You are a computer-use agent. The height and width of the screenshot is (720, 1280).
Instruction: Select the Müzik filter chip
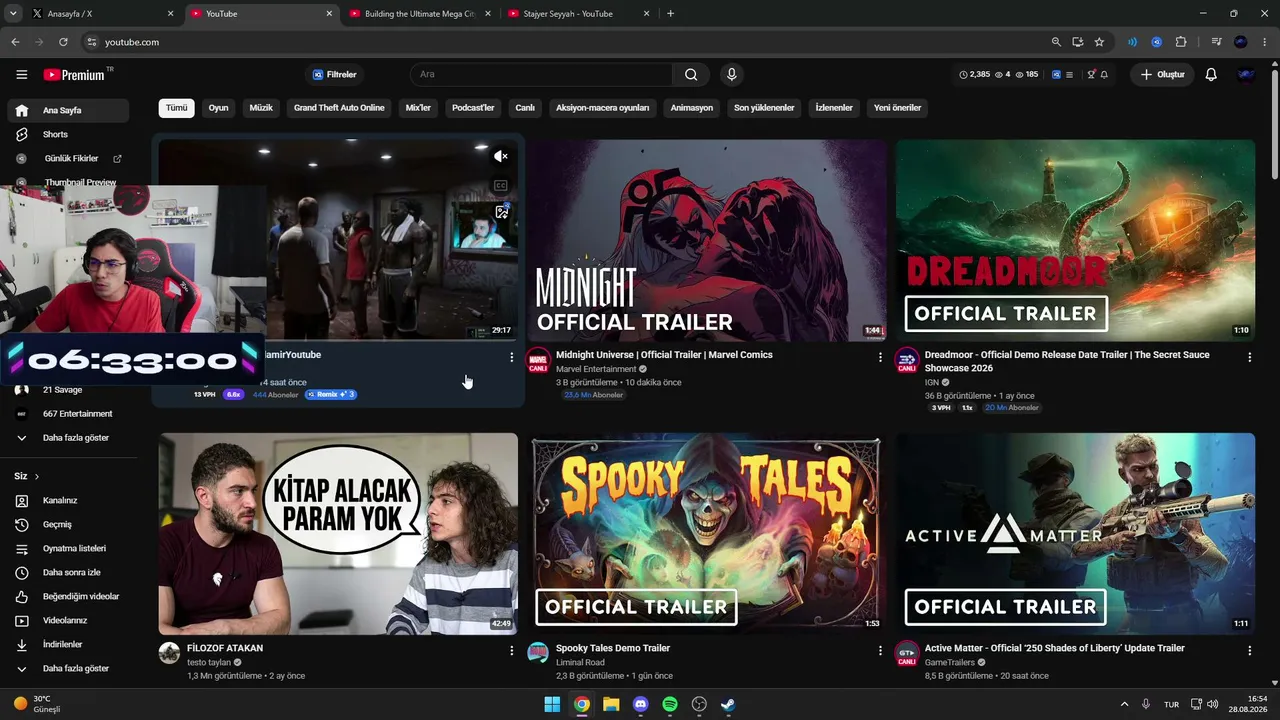(261, 108)
